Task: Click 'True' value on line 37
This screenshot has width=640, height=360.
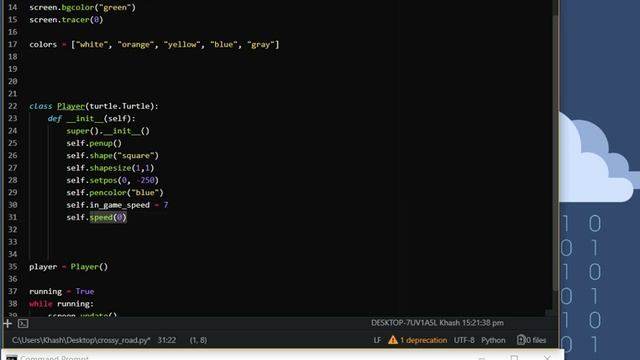Action: 85,291
